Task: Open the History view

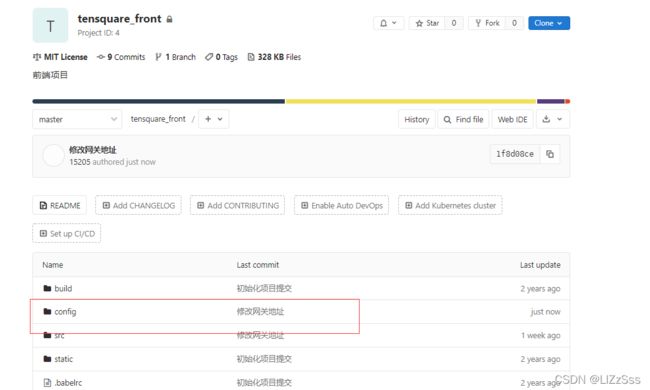Action: (417, 119)
